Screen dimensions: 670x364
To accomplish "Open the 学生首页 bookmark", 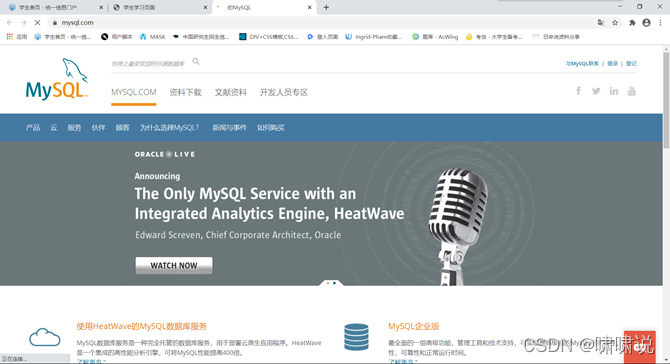I will [x=63, y=37].
